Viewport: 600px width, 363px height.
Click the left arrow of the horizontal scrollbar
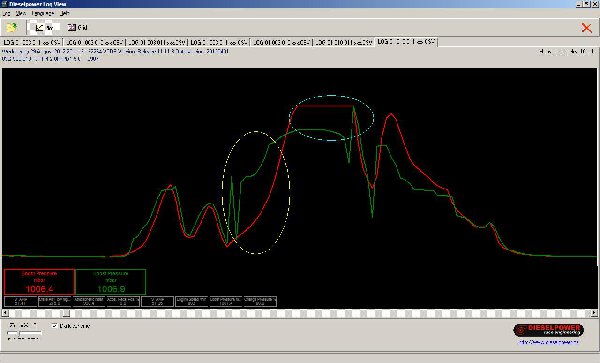click(x=5, y=313)
